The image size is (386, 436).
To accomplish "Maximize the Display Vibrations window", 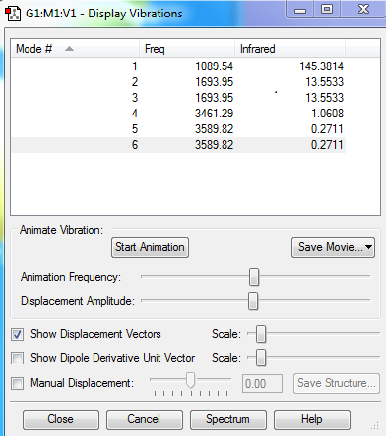I will [327, 10].
